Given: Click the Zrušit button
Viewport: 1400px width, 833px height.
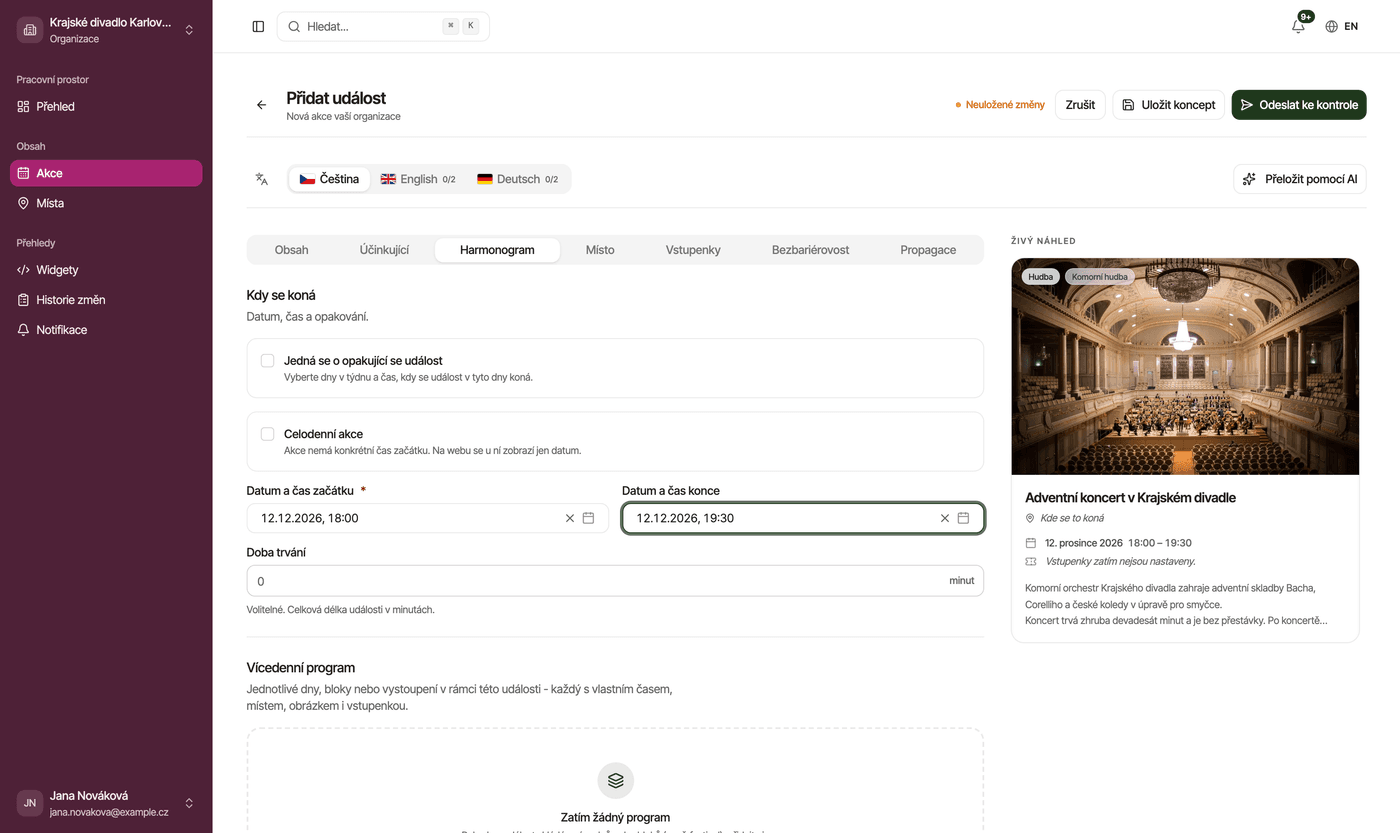Looking at the screenshot, I should tap(1080, 105).
